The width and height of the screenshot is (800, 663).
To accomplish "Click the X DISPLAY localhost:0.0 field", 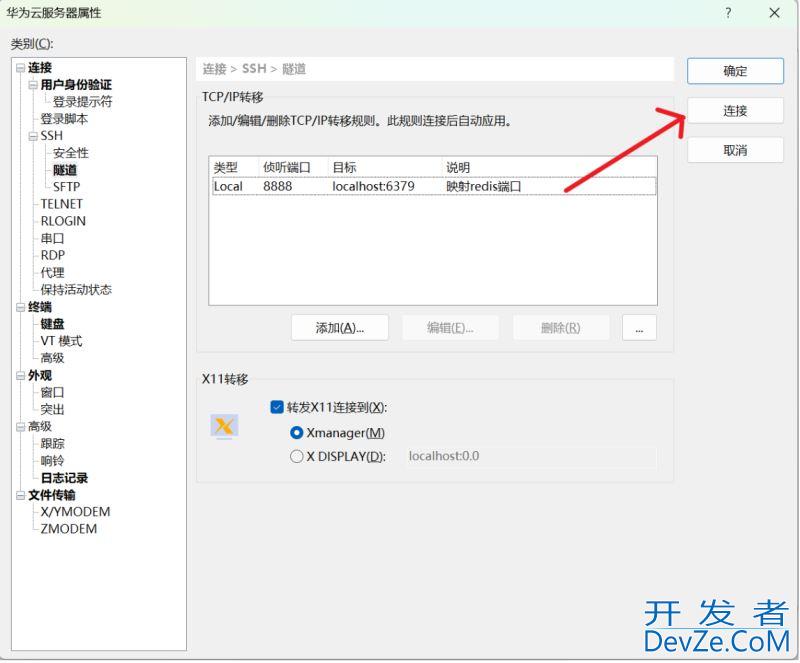I will coord(532,456).
